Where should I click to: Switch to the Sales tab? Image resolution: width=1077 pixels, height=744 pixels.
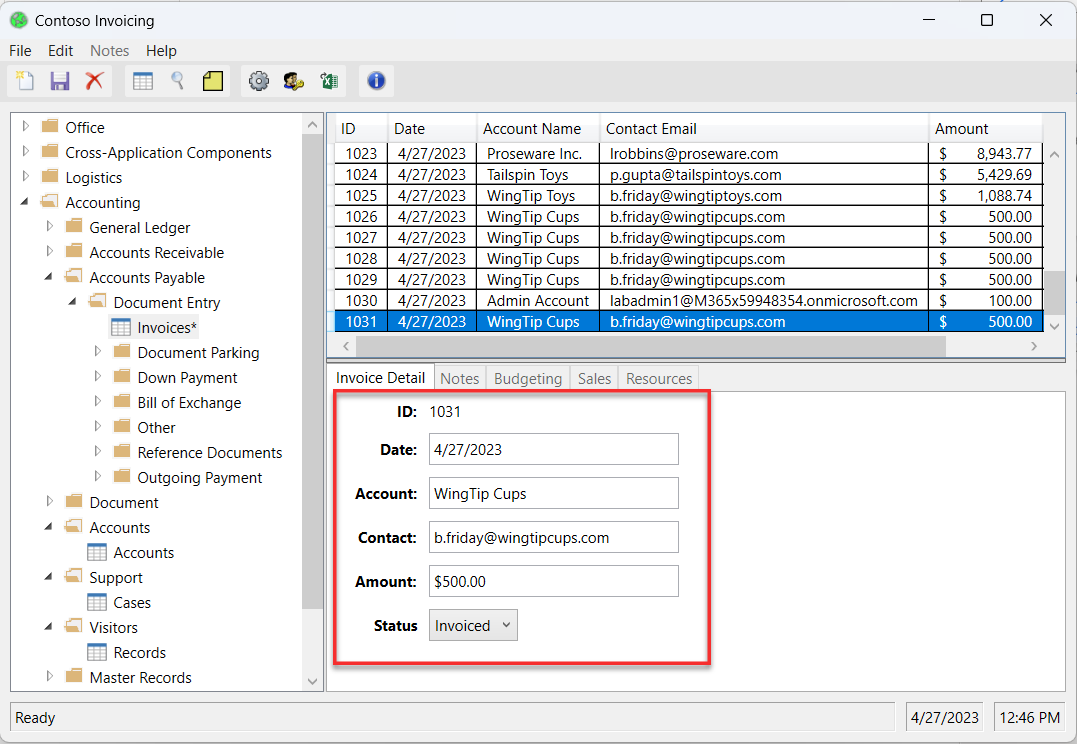tap(594, 379)
